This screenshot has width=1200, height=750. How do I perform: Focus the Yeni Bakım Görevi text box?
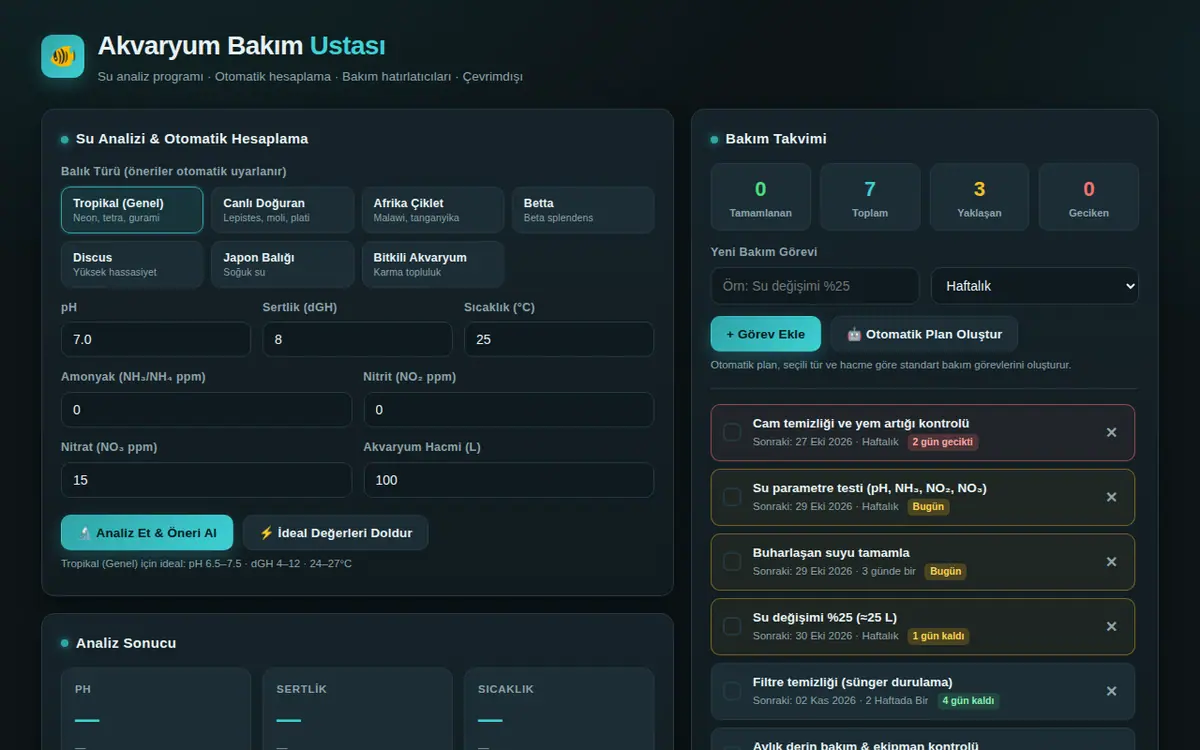click(815, 286)
